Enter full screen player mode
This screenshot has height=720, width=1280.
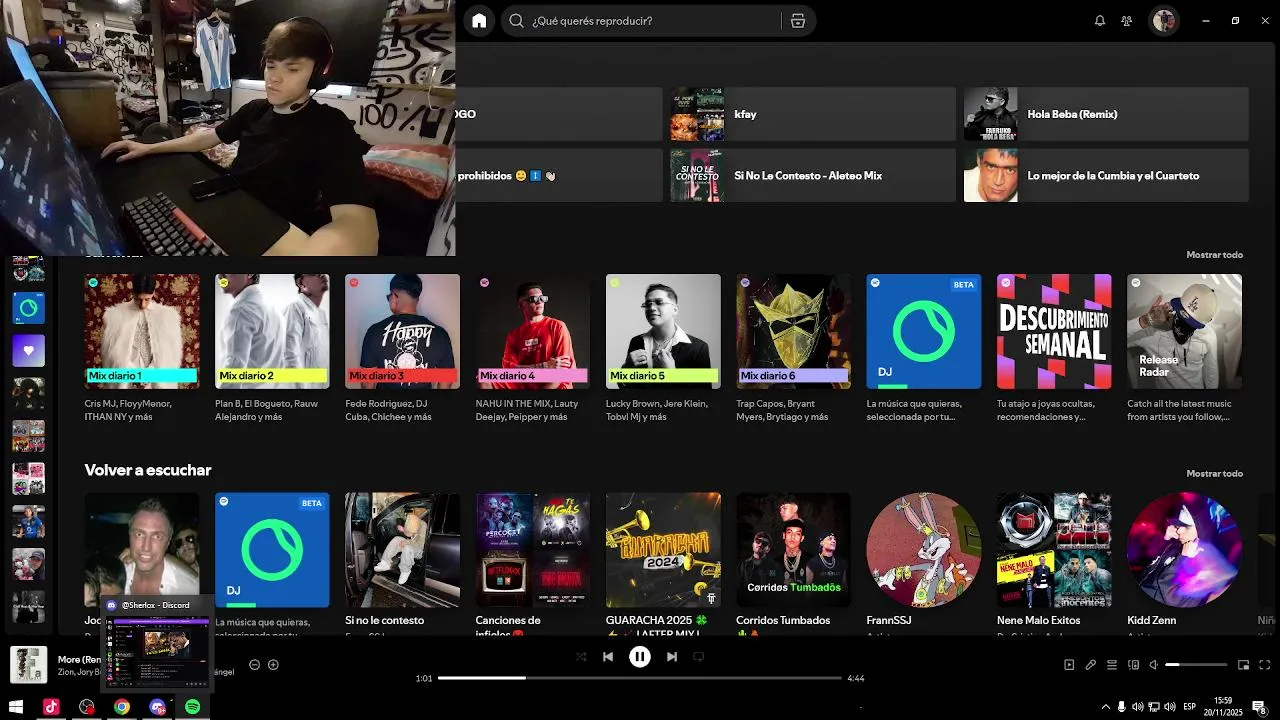coord(1265,665)
